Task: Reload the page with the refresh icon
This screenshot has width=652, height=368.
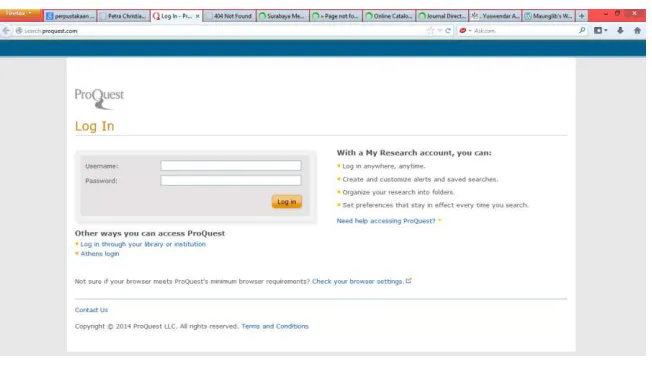Action: (448, 31)
